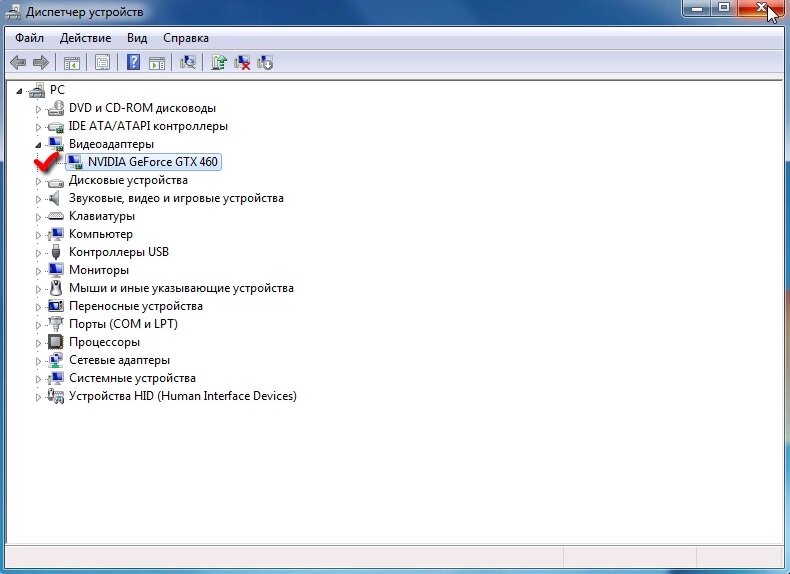Maximize the Диспетчер устройств window

point(724,8)
